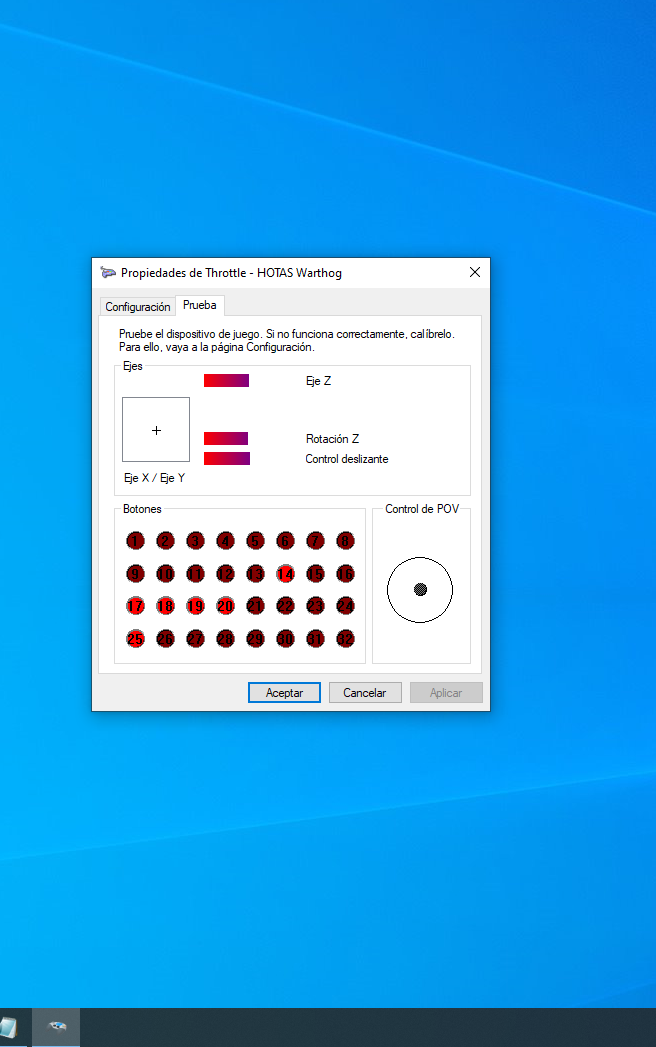Click button indicator 5
The width and height of the screenshot is (656, 1047).
pos(255,541)
